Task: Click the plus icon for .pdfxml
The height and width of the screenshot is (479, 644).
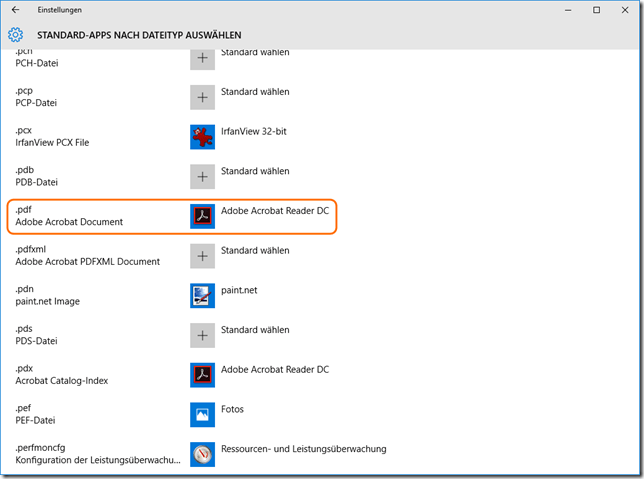Action: pos(203,256)
